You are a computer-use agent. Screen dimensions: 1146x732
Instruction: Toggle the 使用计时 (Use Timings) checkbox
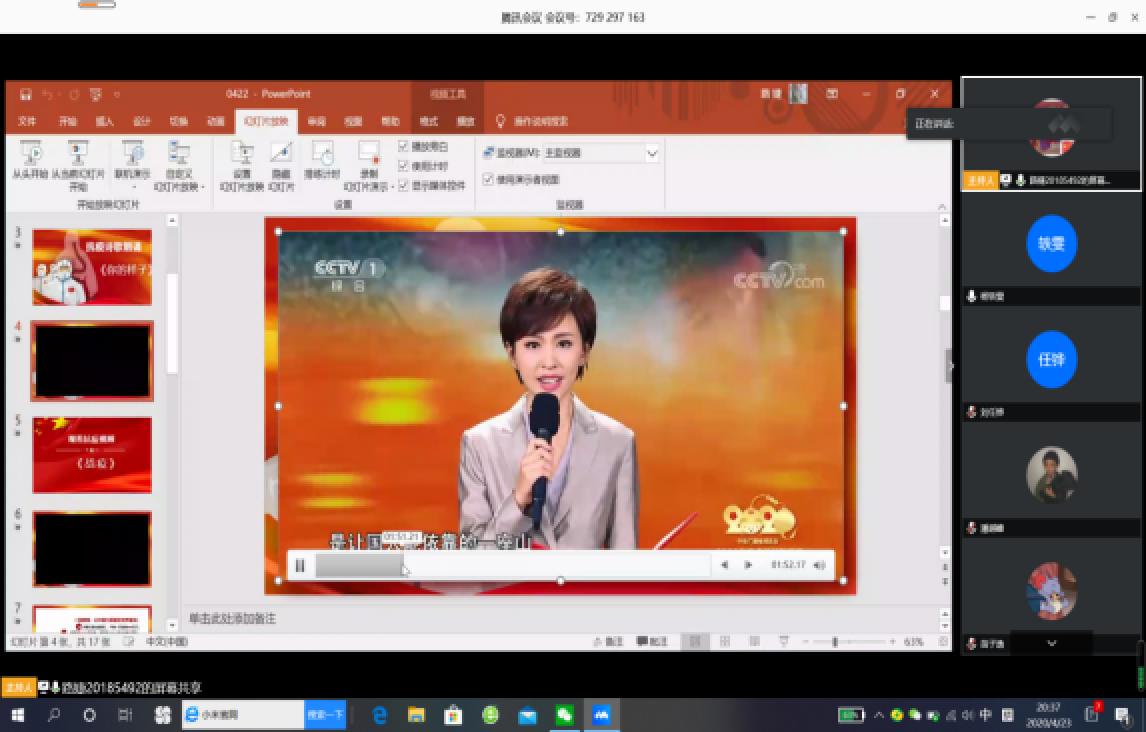(x=403, y=166)
